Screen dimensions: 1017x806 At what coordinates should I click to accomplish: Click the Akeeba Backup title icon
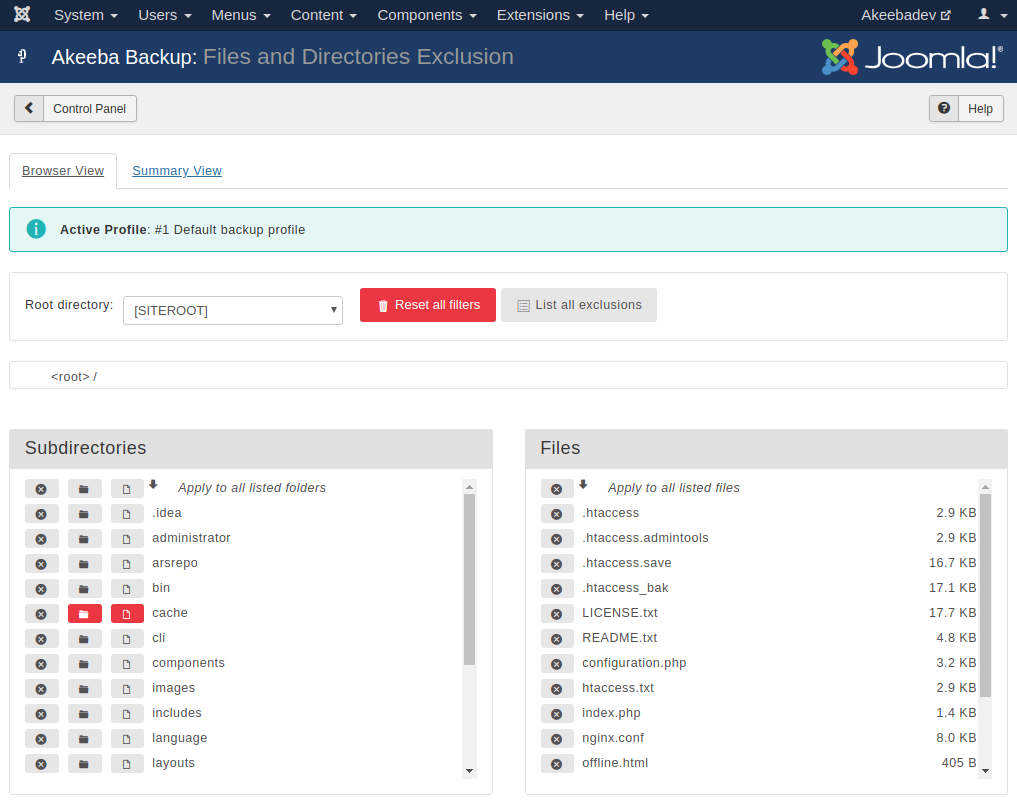pos(23,56)
